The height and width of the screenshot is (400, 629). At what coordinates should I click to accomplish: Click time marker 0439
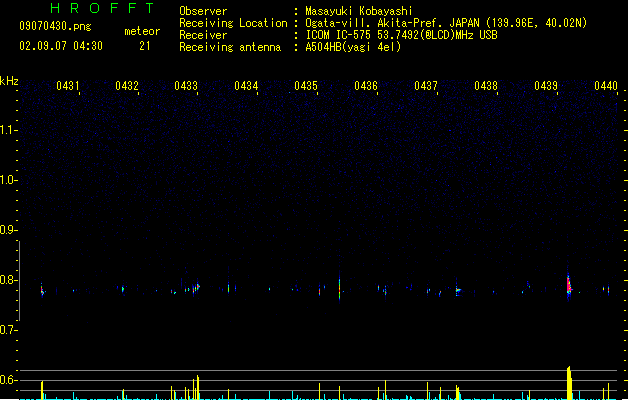[546, 86]
